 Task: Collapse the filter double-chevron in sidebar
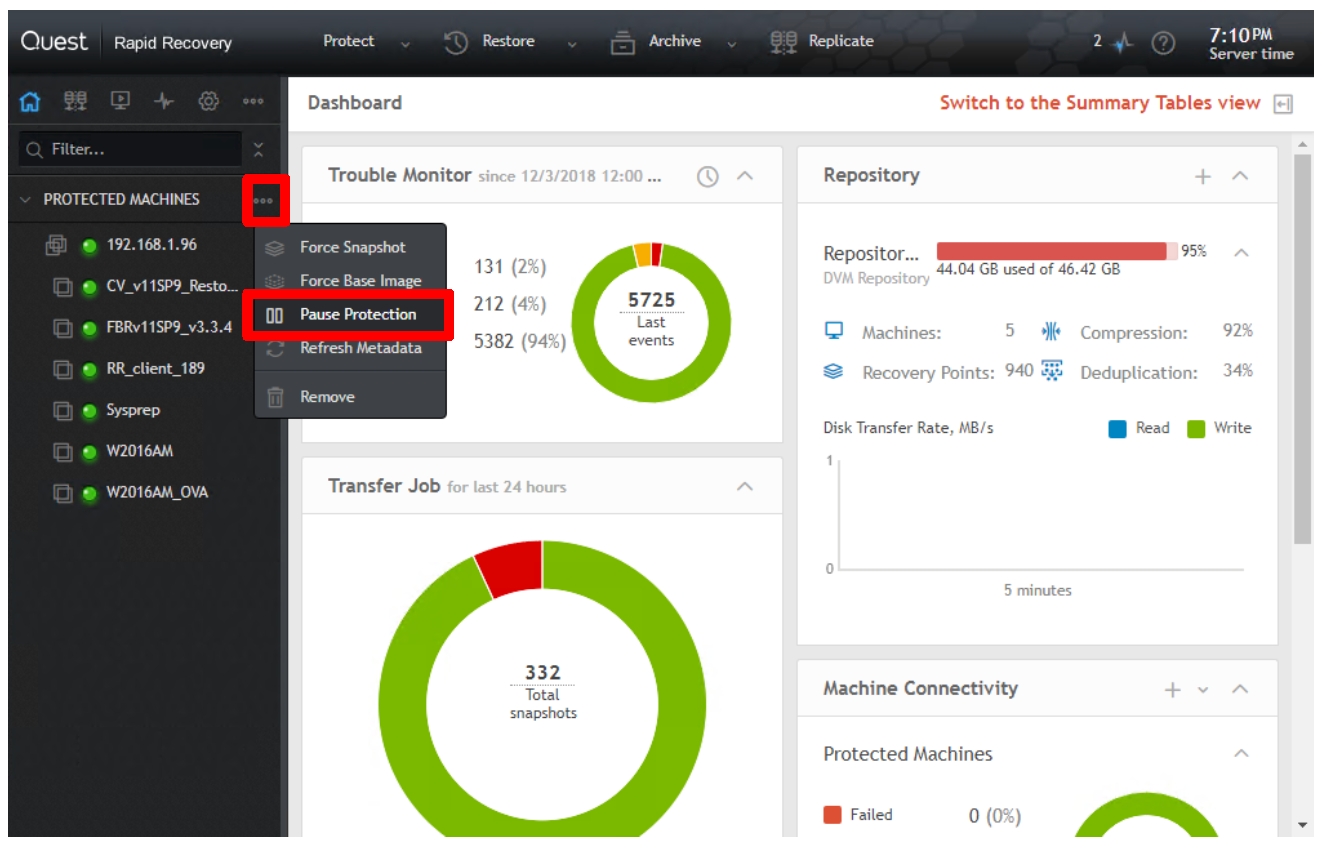[x=259, y=150]
